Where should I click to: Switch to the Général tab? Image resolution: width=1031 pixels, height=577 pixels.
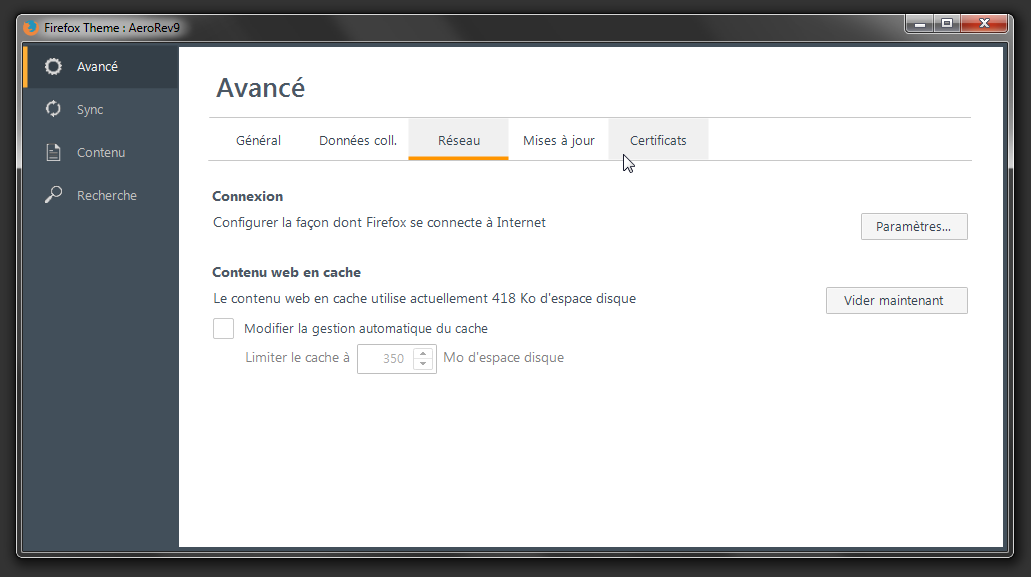coord(258,141)
